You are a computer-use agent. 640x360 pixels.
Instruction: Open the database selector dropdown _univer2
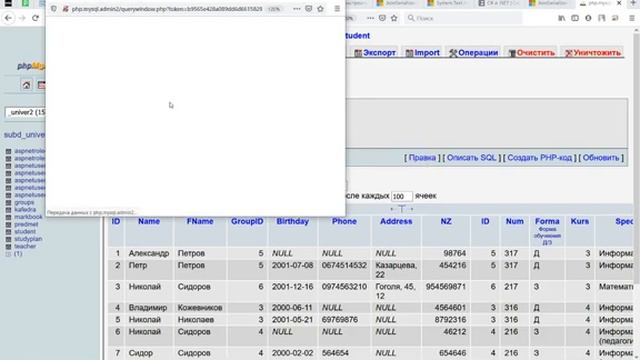[25, 112]
